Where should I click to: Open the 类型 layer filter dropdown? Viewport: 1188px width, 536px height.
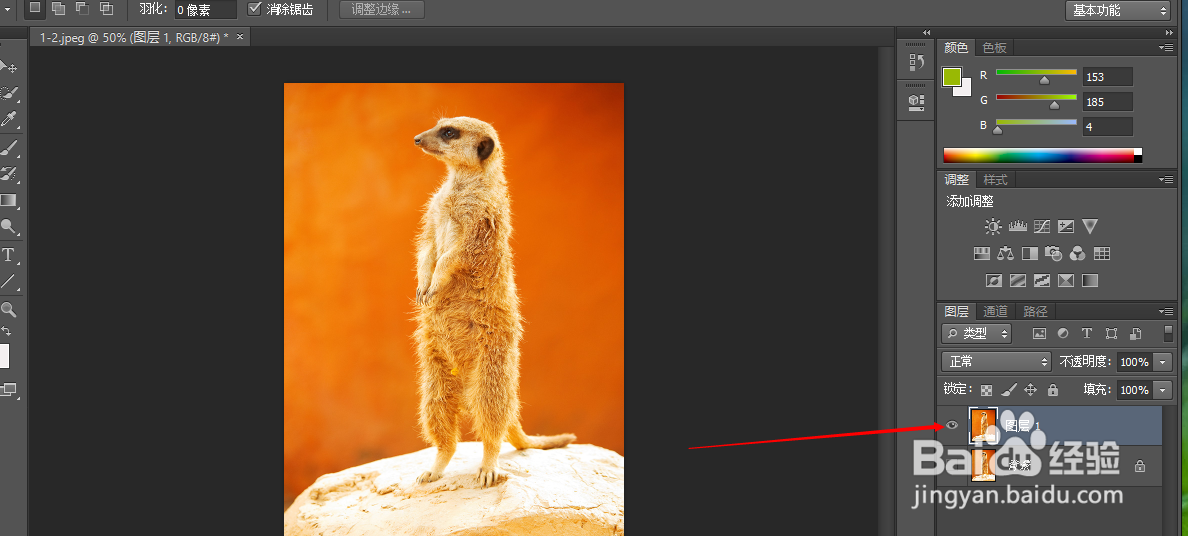[977, 333]
